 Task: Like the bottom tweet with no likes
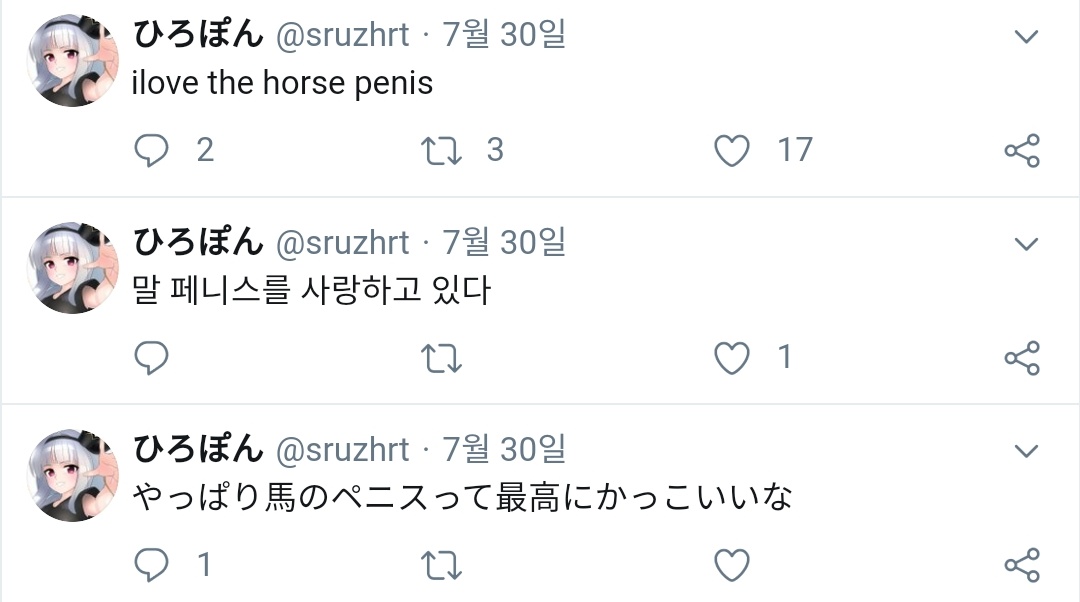[x=732, y=566]
